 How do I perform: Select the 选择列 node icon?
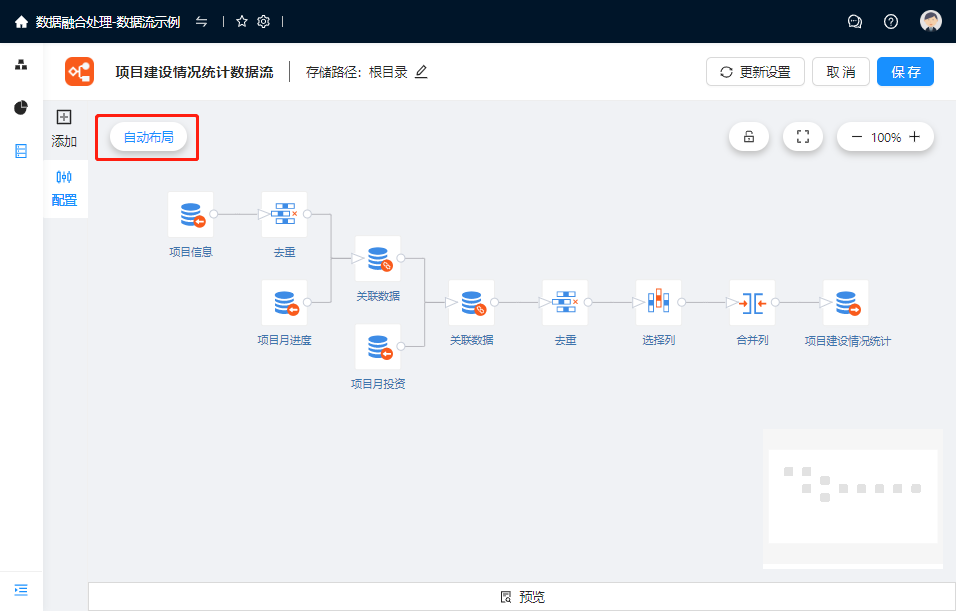[658, 302]
